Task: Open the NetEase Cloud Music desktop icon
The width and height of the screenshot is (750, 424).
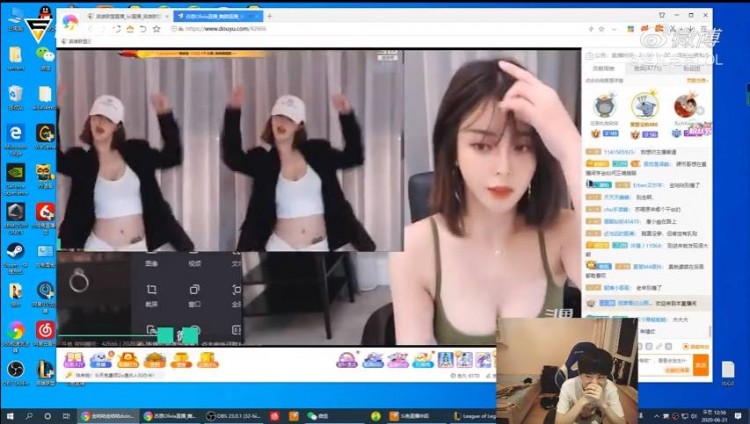Action: [x=45, y=330]
